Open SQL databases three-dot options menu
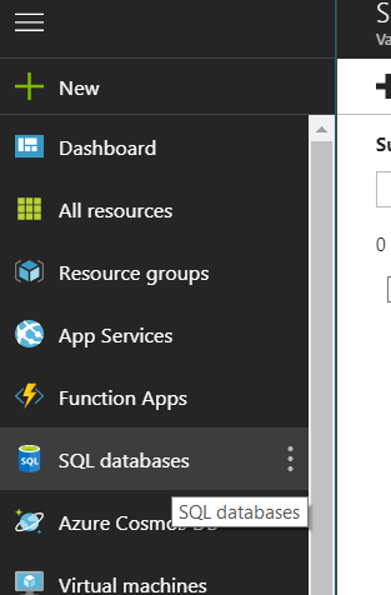This screenshot has height=595, width=391. tap(290, 459)
